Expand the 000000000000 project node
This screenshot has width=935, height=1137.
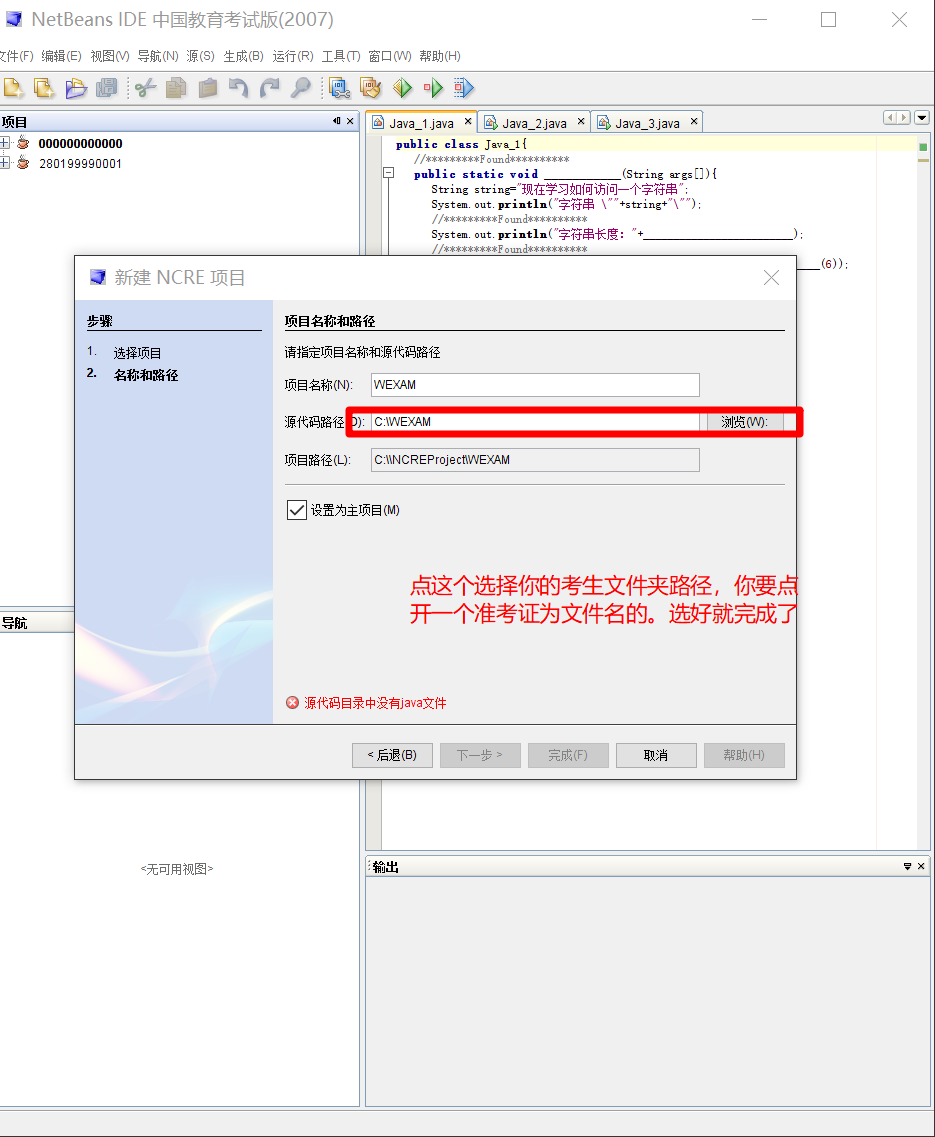tap(8, 143)
